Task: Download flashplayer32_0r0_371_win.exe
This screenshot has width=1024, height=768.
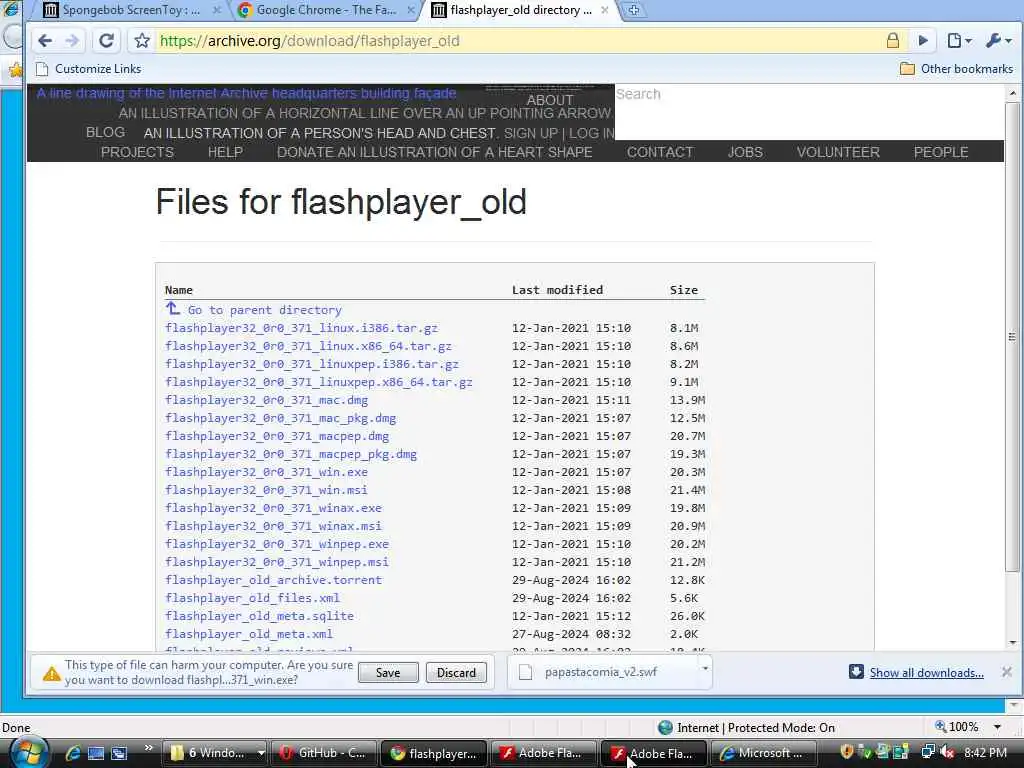Action: point(266,472)
